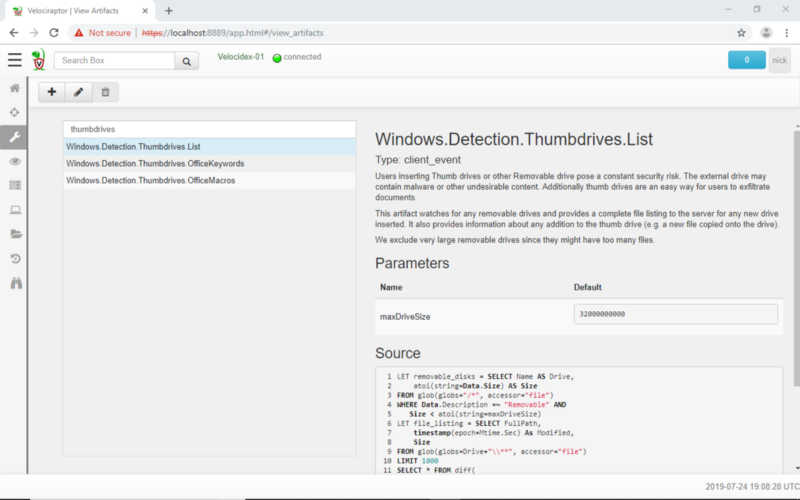Screen dimensions: 800x500
Task: Select the wrench View Artifacts sidebar icon
Action: click(x=14, y=136)
